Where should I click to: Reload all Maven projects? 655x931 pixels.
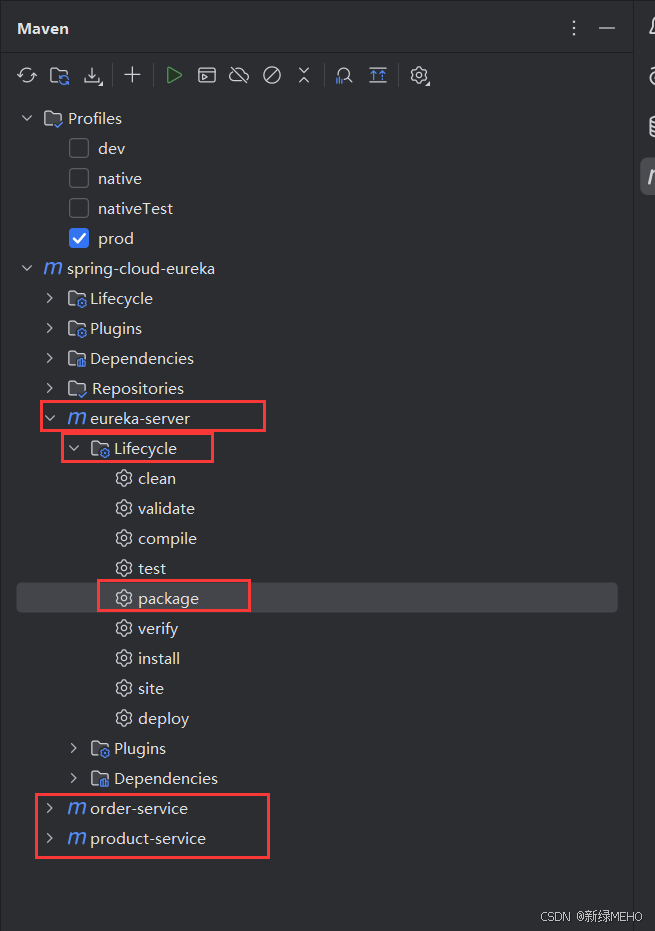point(27,75)
